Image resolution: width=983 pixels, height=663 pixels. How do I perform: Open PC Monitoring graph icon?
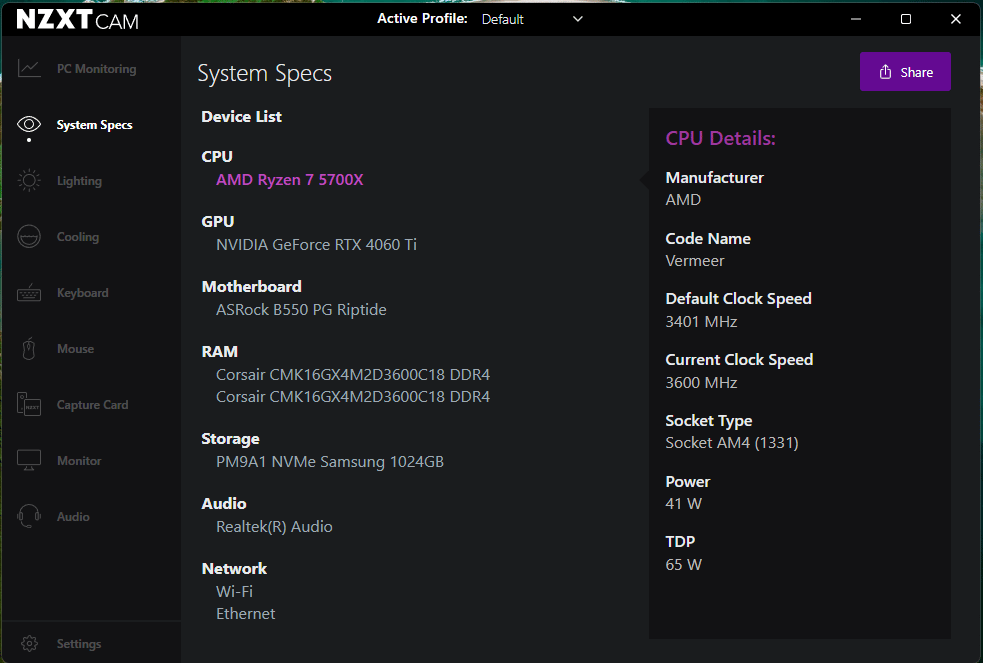click(29, 68)
